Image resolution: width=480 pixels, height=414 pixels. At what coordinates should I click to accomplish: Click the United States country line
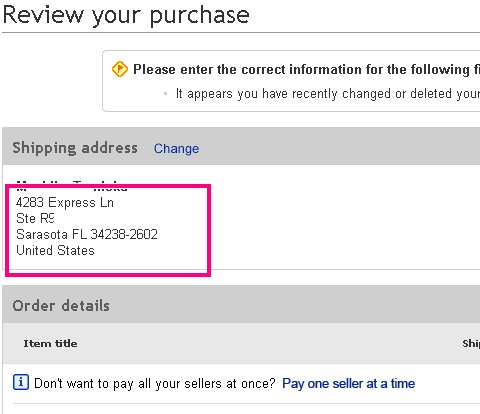coord(55,250)
